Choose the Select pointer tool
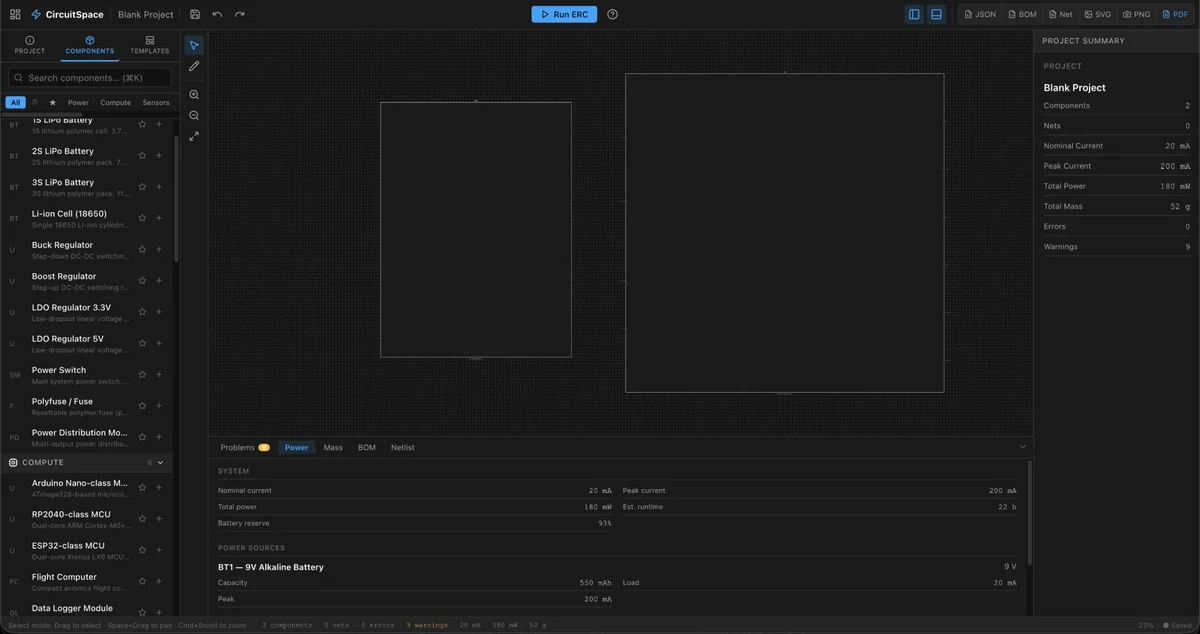1200x634 pixels. pos(194,46)
